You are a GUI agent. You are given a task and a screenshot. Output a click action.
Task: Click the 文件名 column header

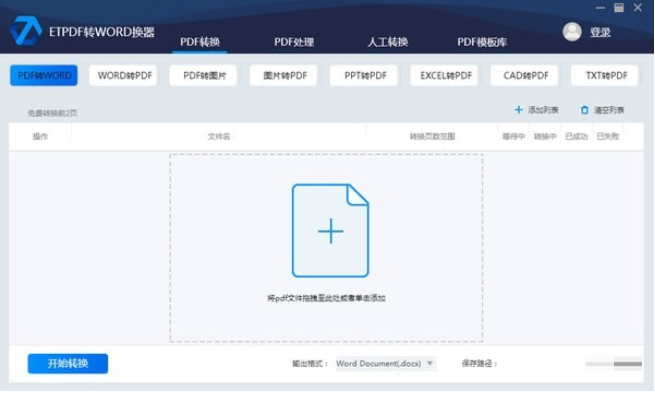click(x=219, y=137)
